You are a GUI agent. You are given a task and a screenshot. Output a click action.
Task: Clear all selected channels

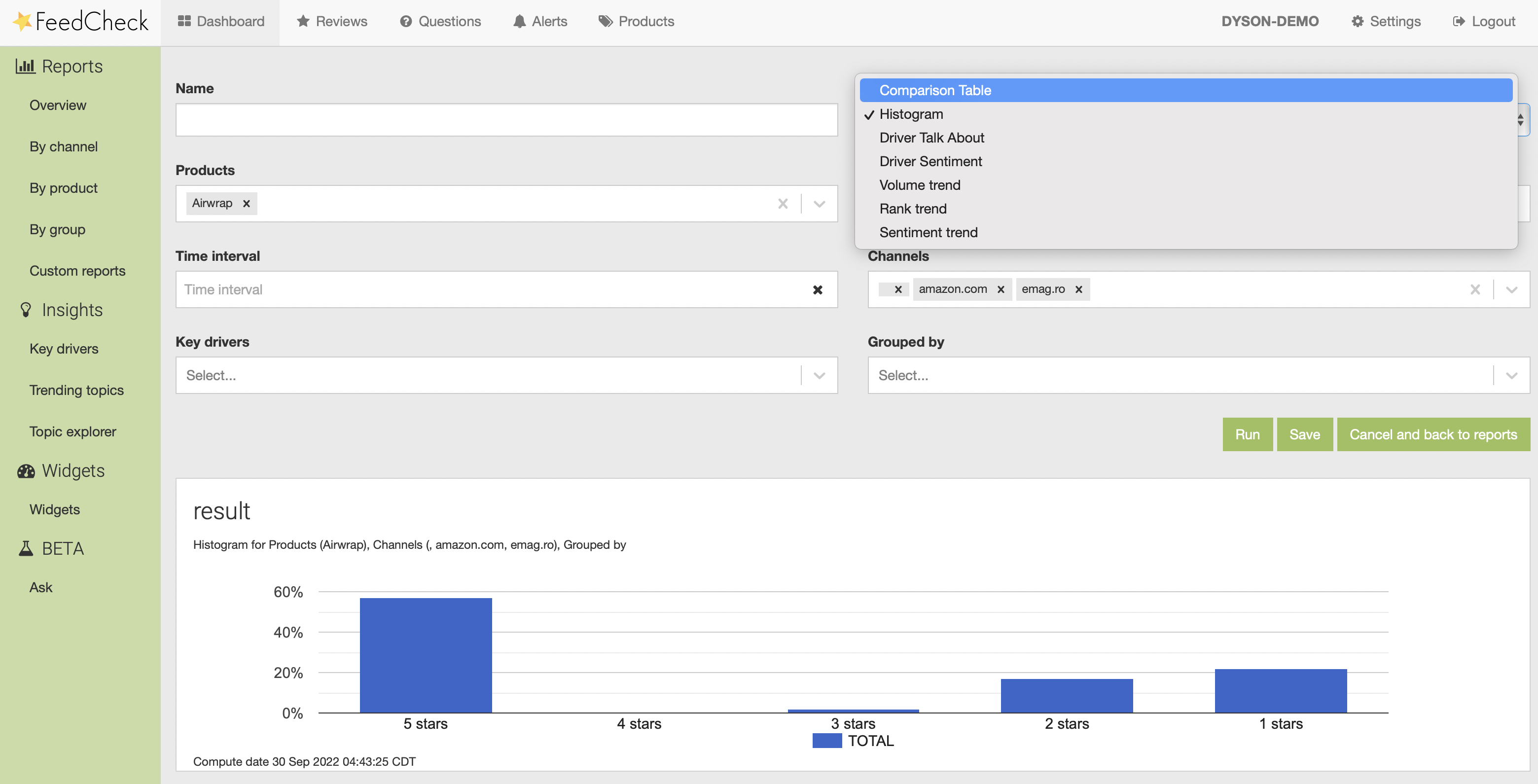1475,289
